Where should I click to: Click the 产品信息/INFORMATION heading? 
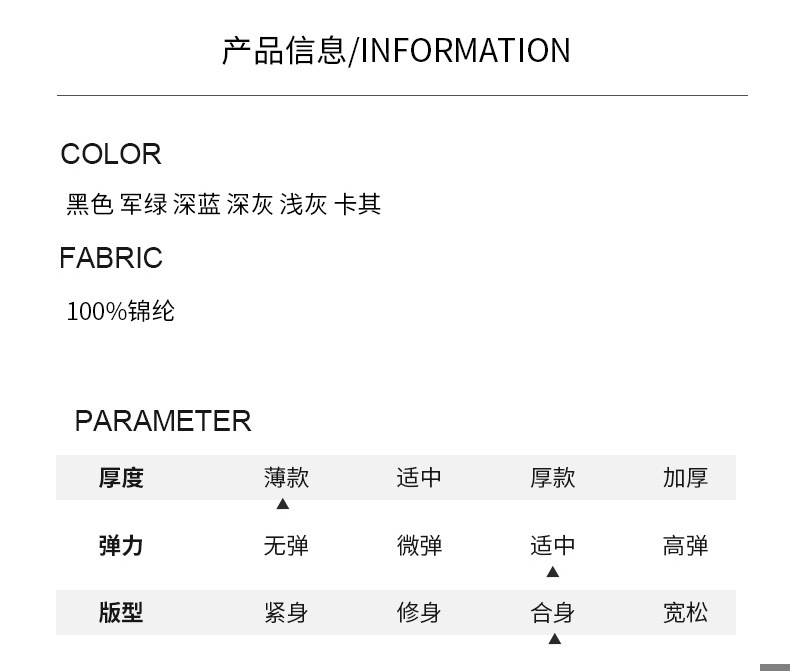click(396, 50)
